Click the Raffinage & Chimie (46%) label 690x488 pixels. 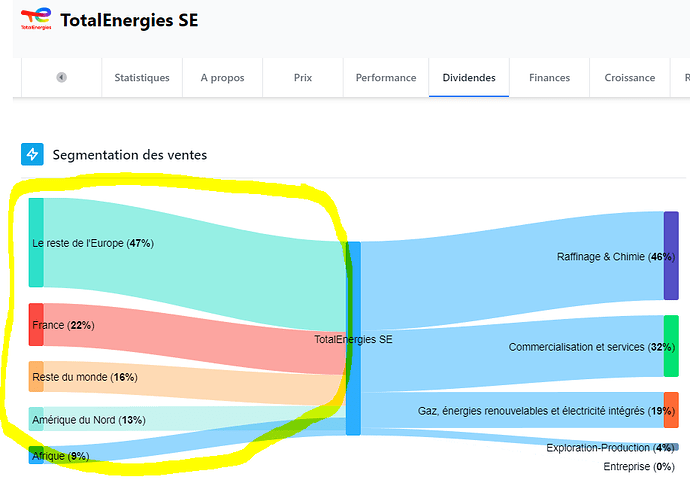tap(616, 257)
